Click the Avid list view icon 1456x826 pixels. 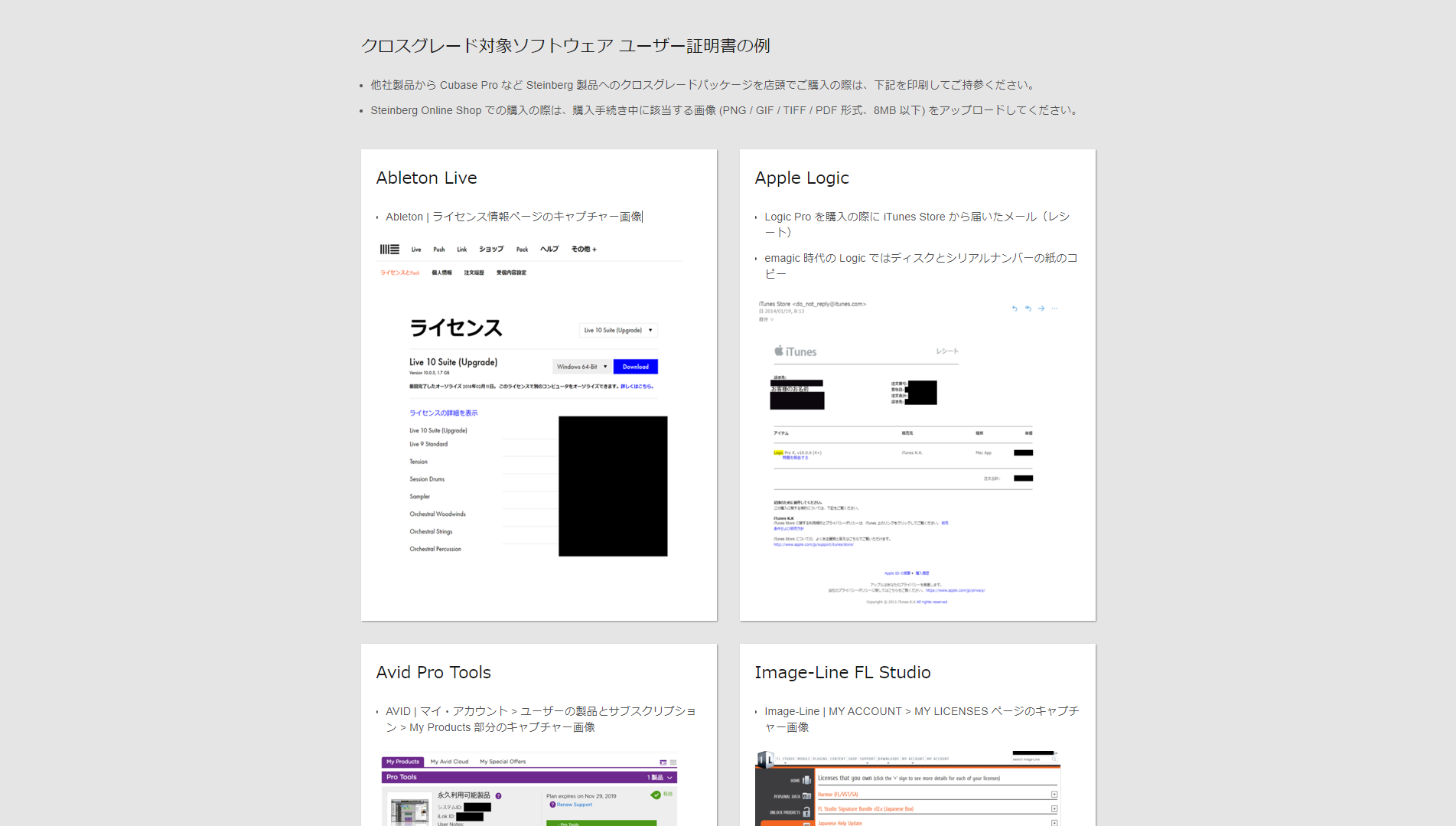click(x=673, y=762)
